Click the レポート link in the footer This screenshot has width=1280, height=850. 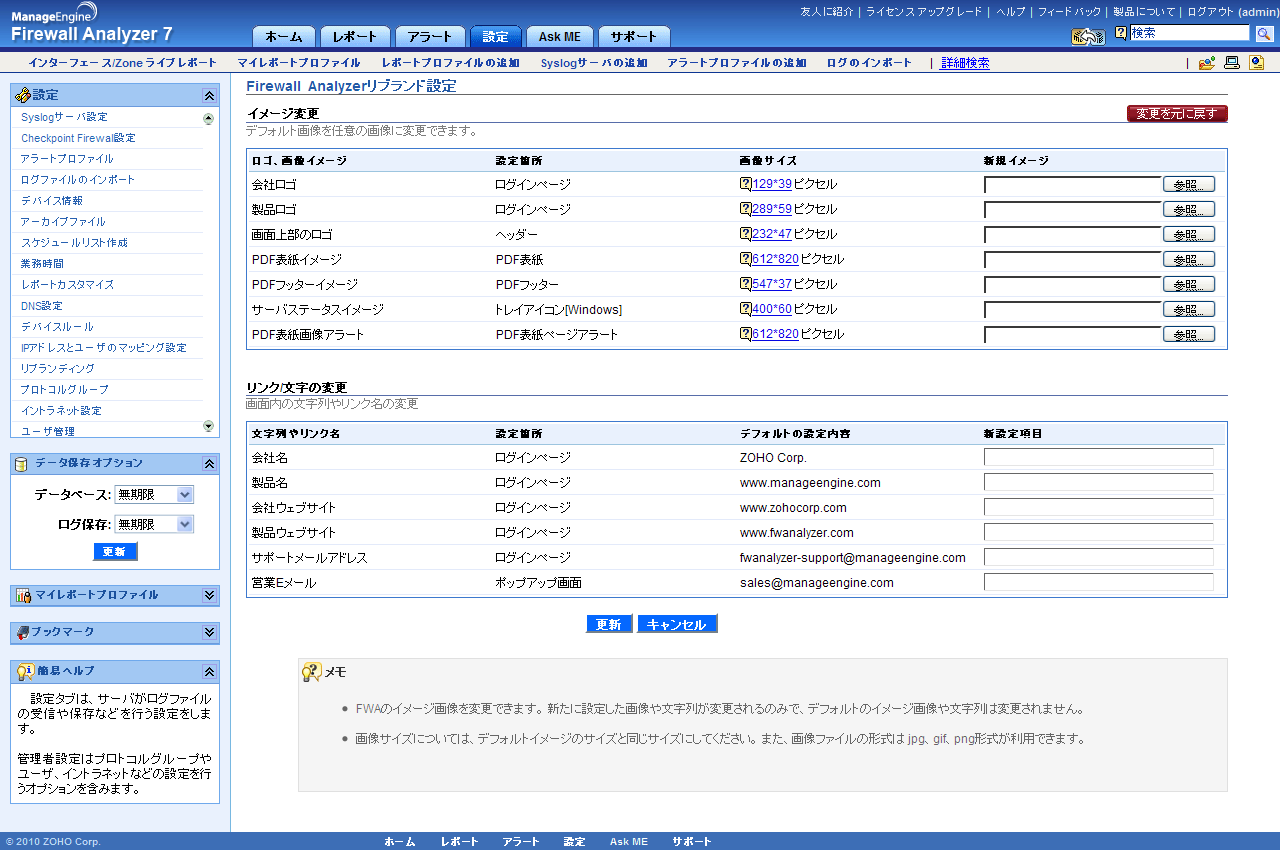(x=460, y=842)
